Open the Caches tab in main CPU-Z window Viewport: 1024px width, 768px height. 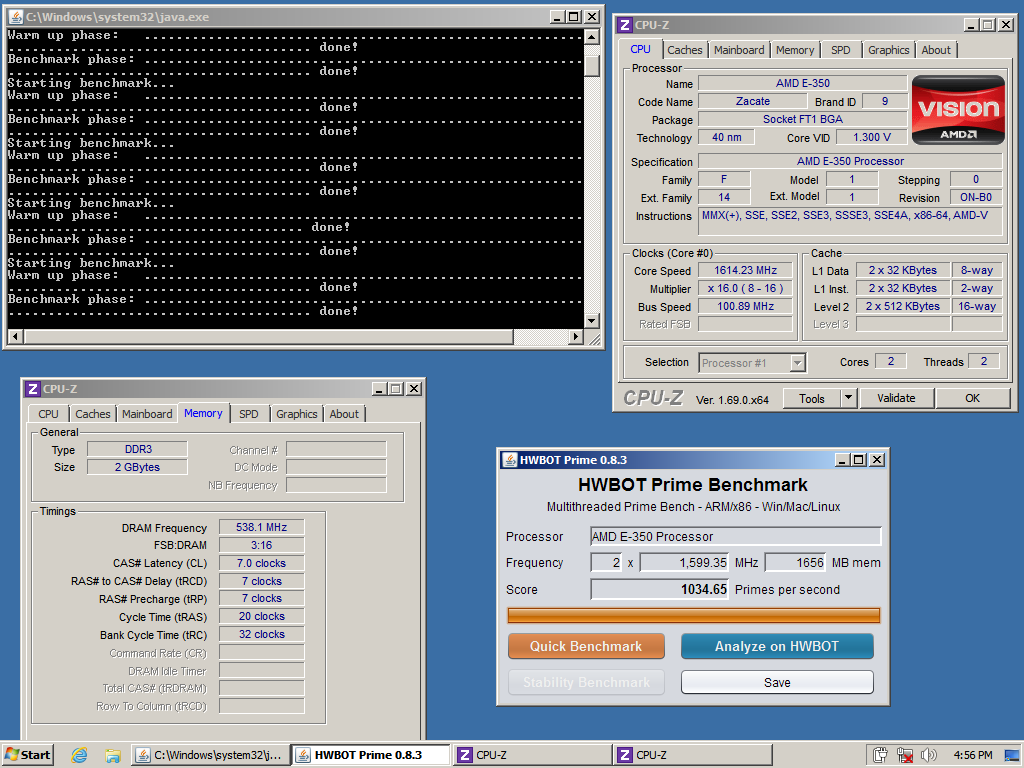(684, 50)
